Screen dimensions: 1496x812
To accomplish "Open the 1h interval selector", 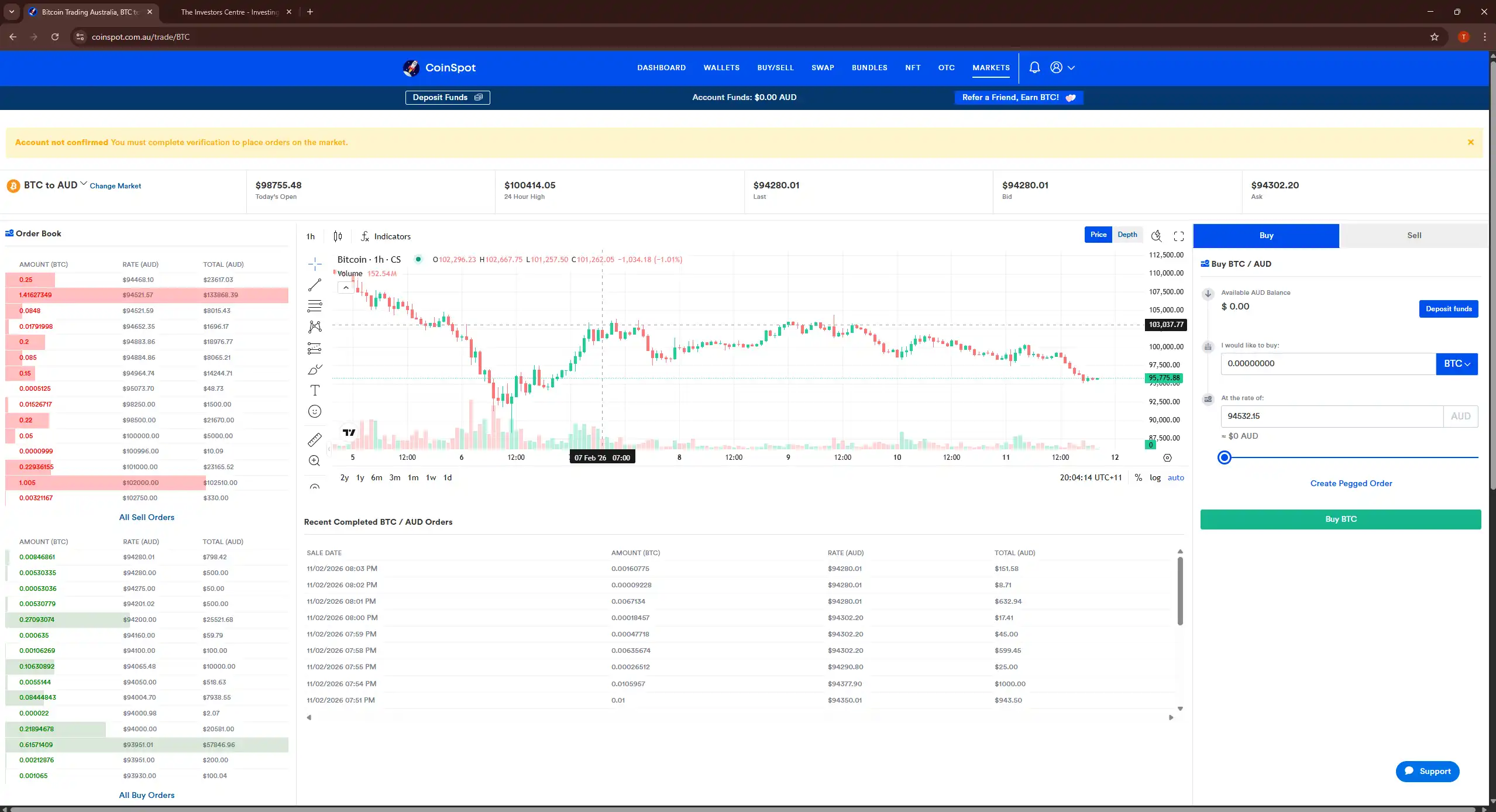I will pyautogui.click(x=311, y=236).
